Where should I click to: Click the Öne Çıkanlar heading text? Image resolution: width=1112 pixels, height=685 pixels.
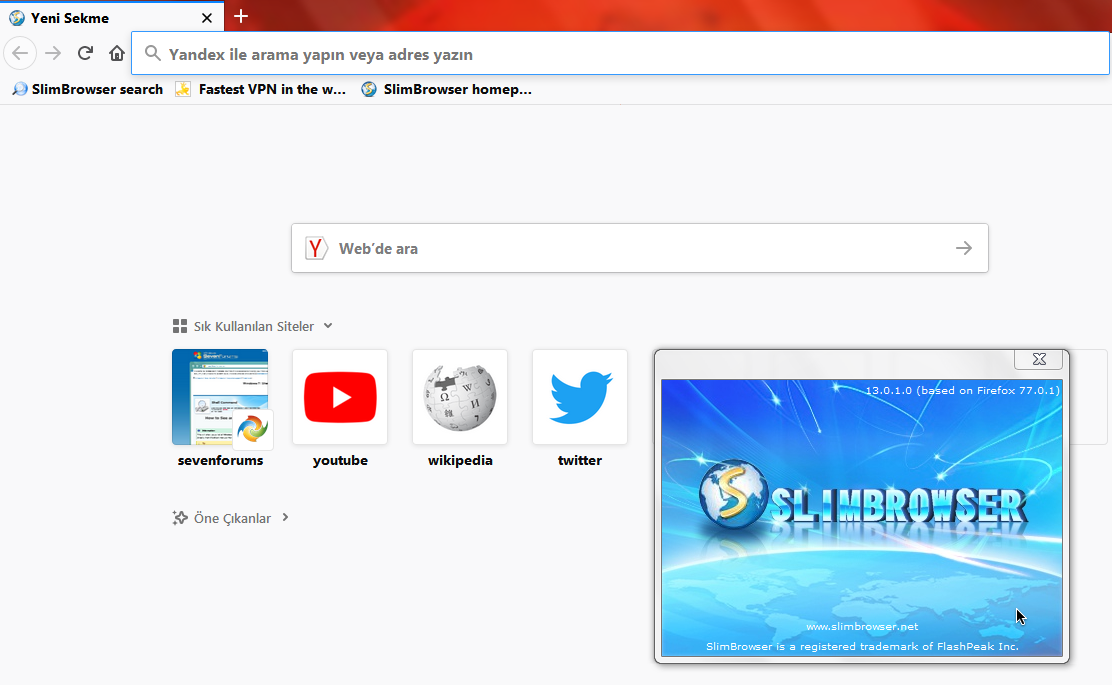pyautogui.click(x=233, y=518)
